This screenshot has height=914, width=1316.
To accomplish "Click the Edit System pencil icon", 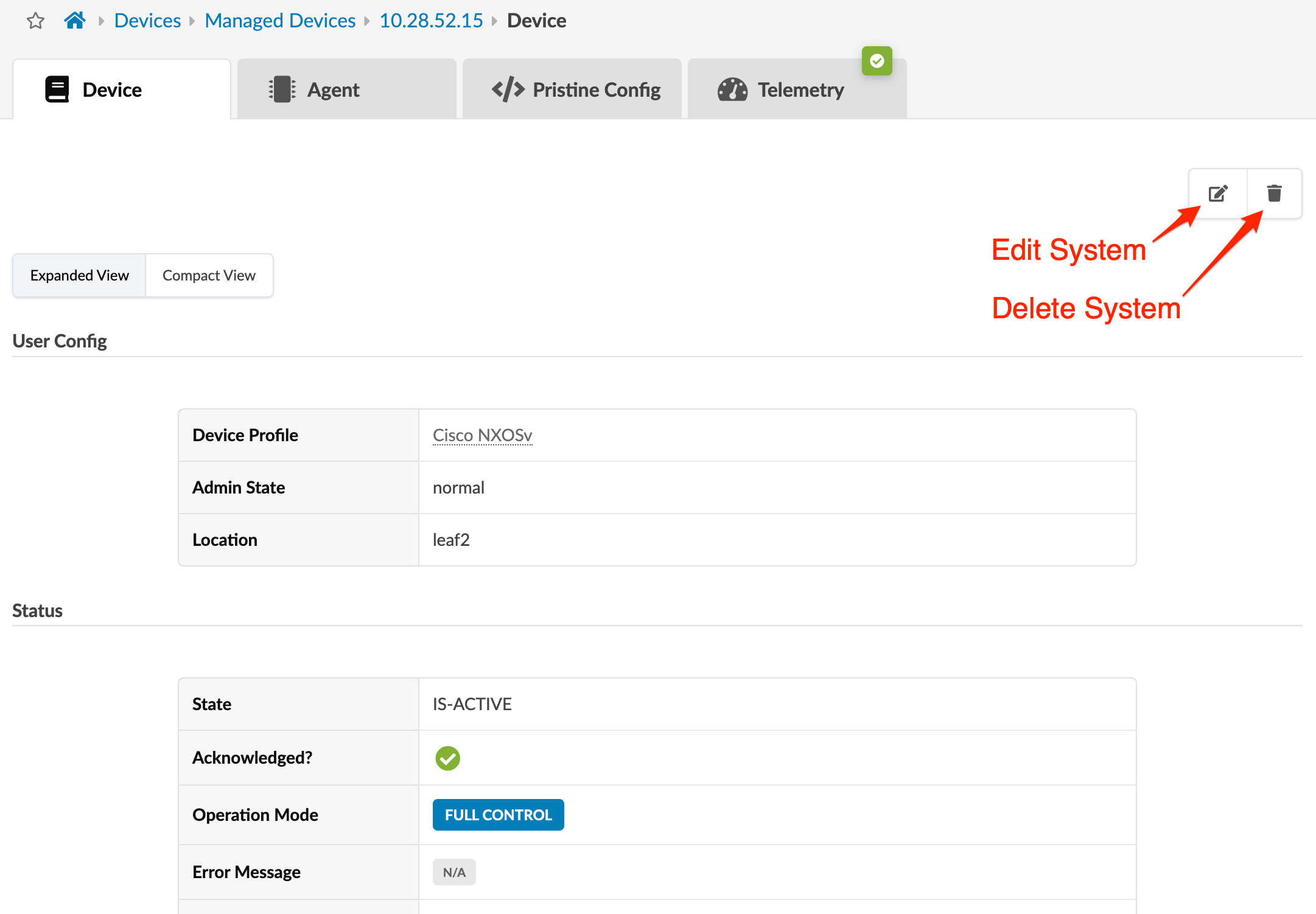I will pos(1218,194).
